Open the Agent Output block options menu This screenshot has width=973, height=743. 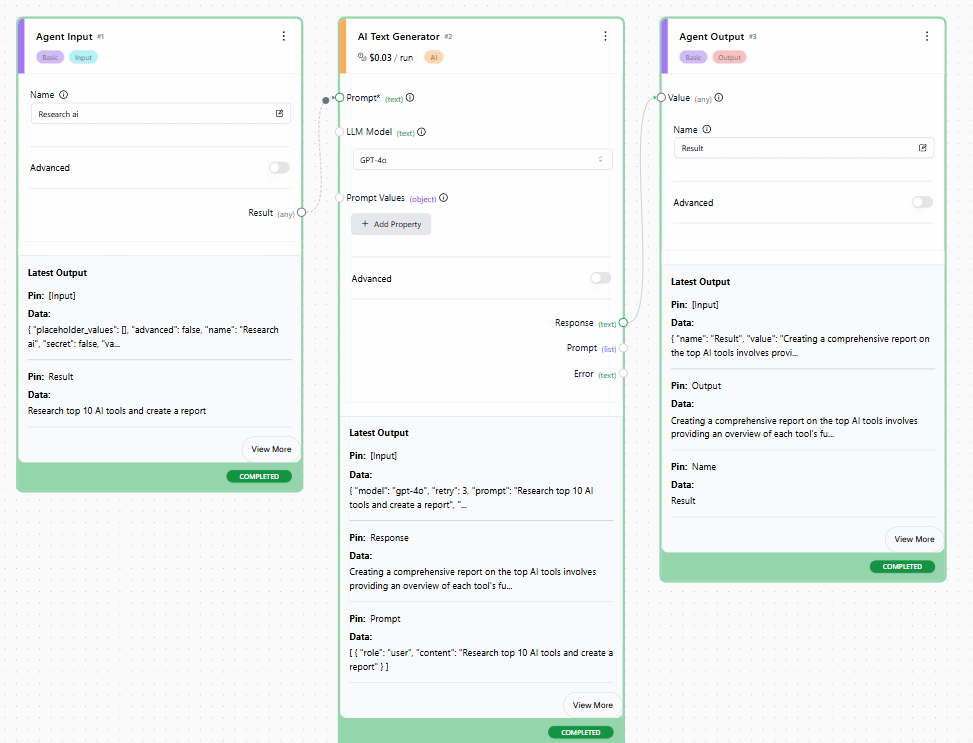[926, 36]
